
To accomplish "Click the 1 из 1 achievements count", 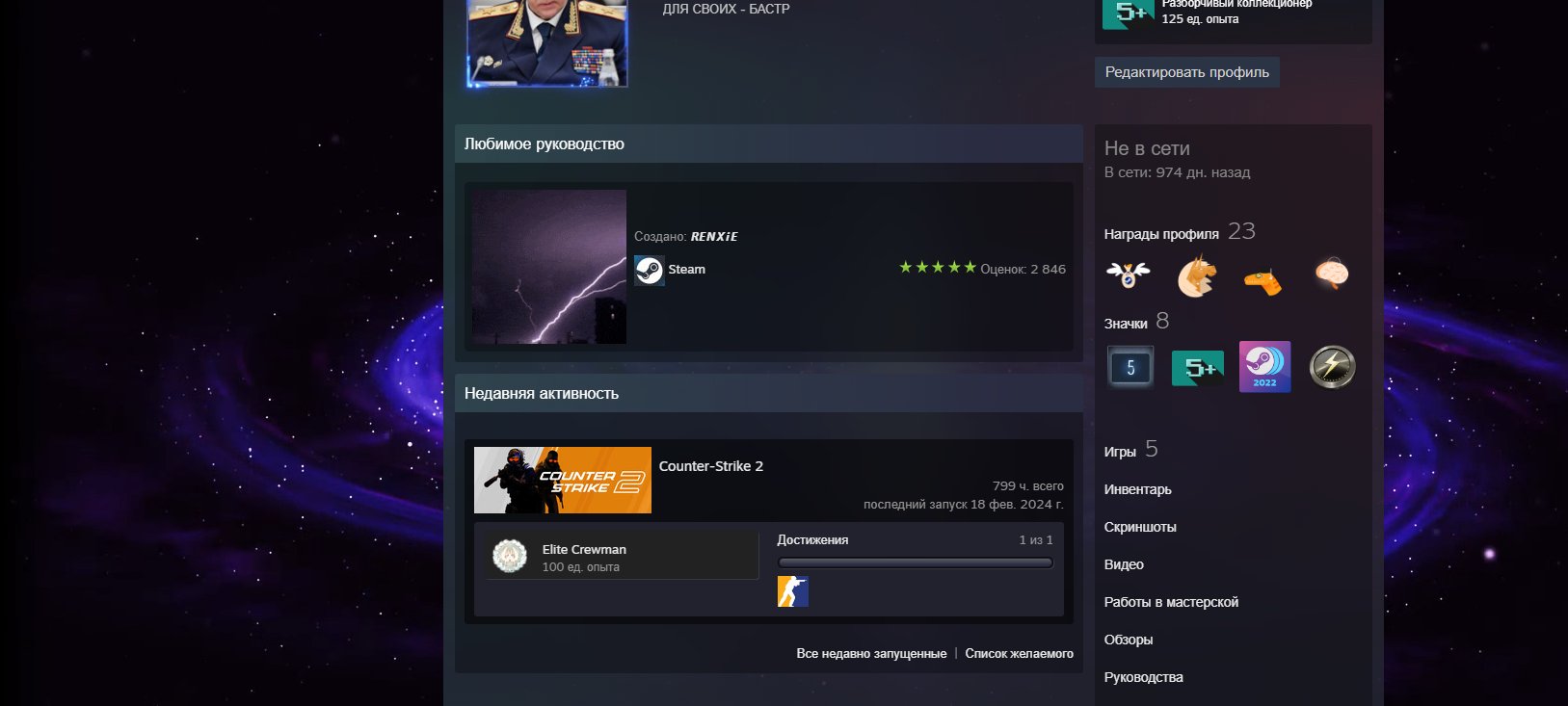I will pyautogui.click(x=1036, y=540).
